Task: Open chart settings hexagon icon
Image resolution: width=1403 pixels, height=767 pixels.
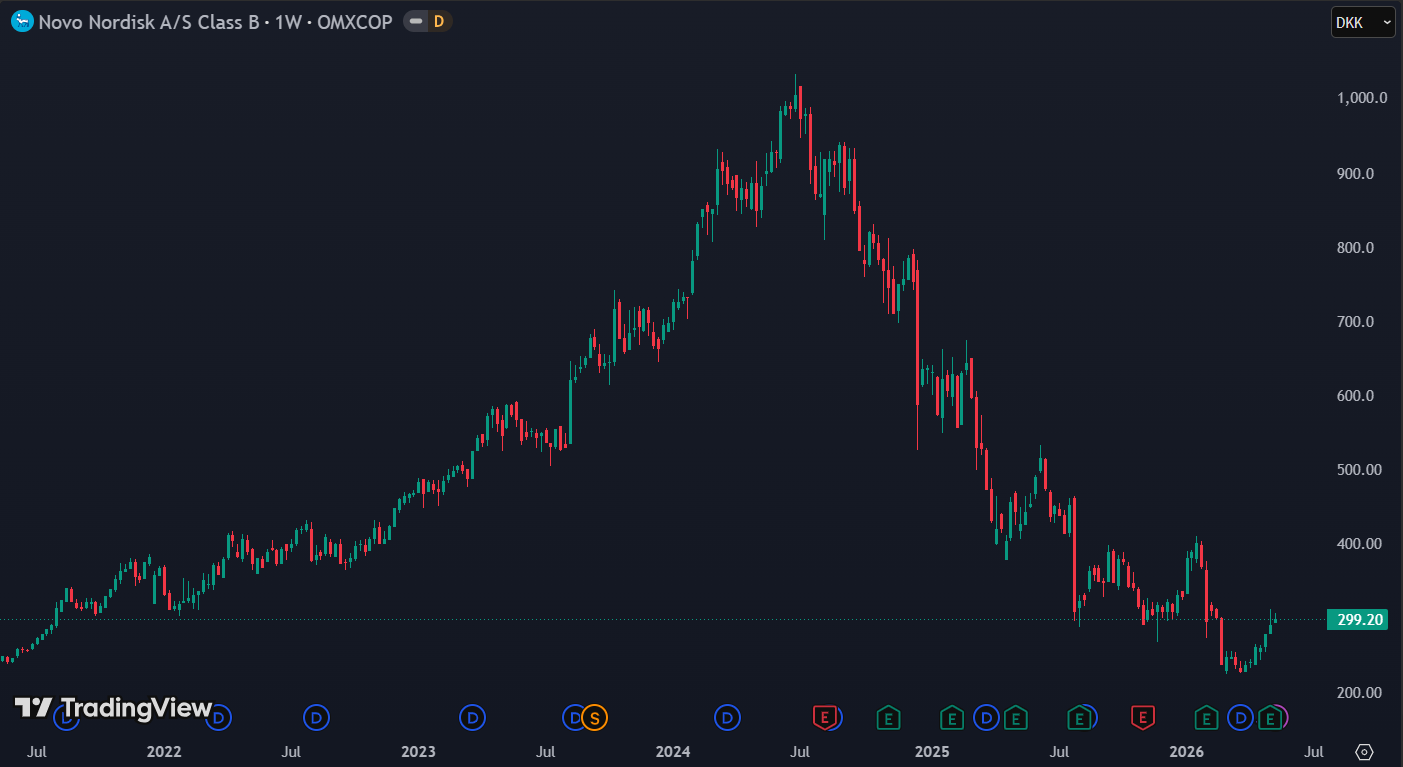Action: click(x=1365, y=752)
